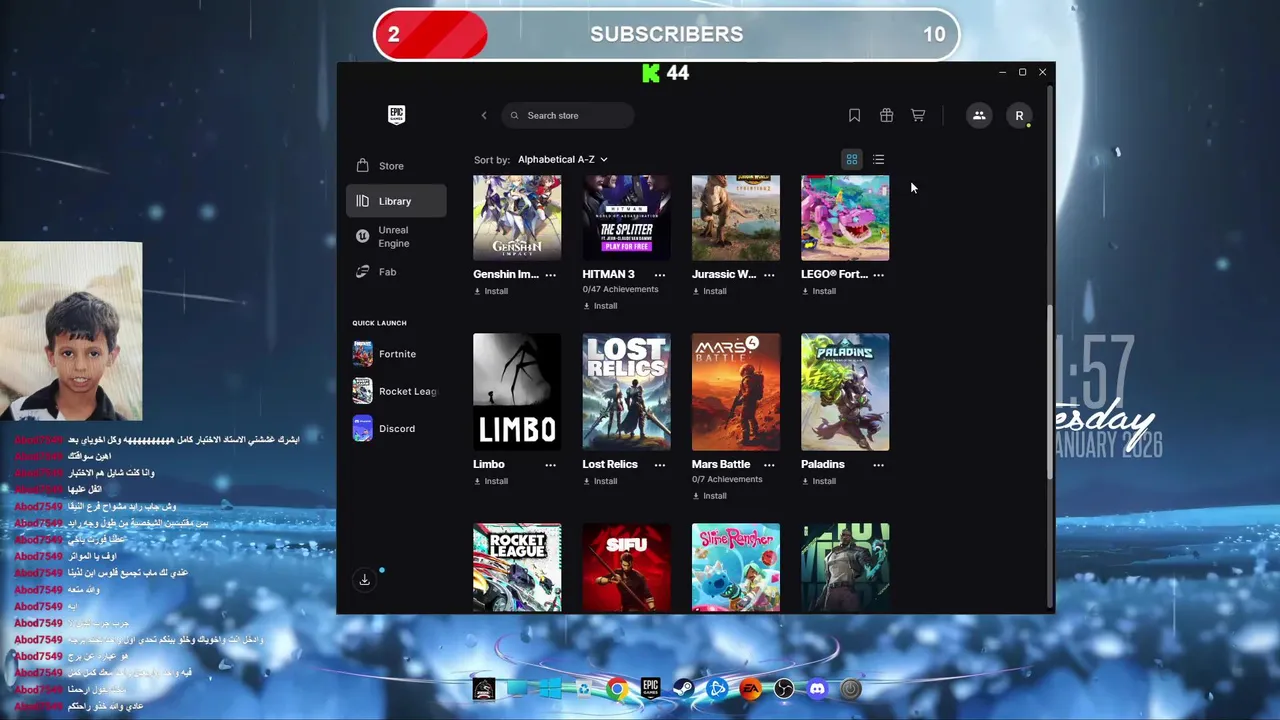Viewport: 1280px width, 720px height.
Task: Open Steam from the dock
Action: pyautogui.click(x=684, y=689)
